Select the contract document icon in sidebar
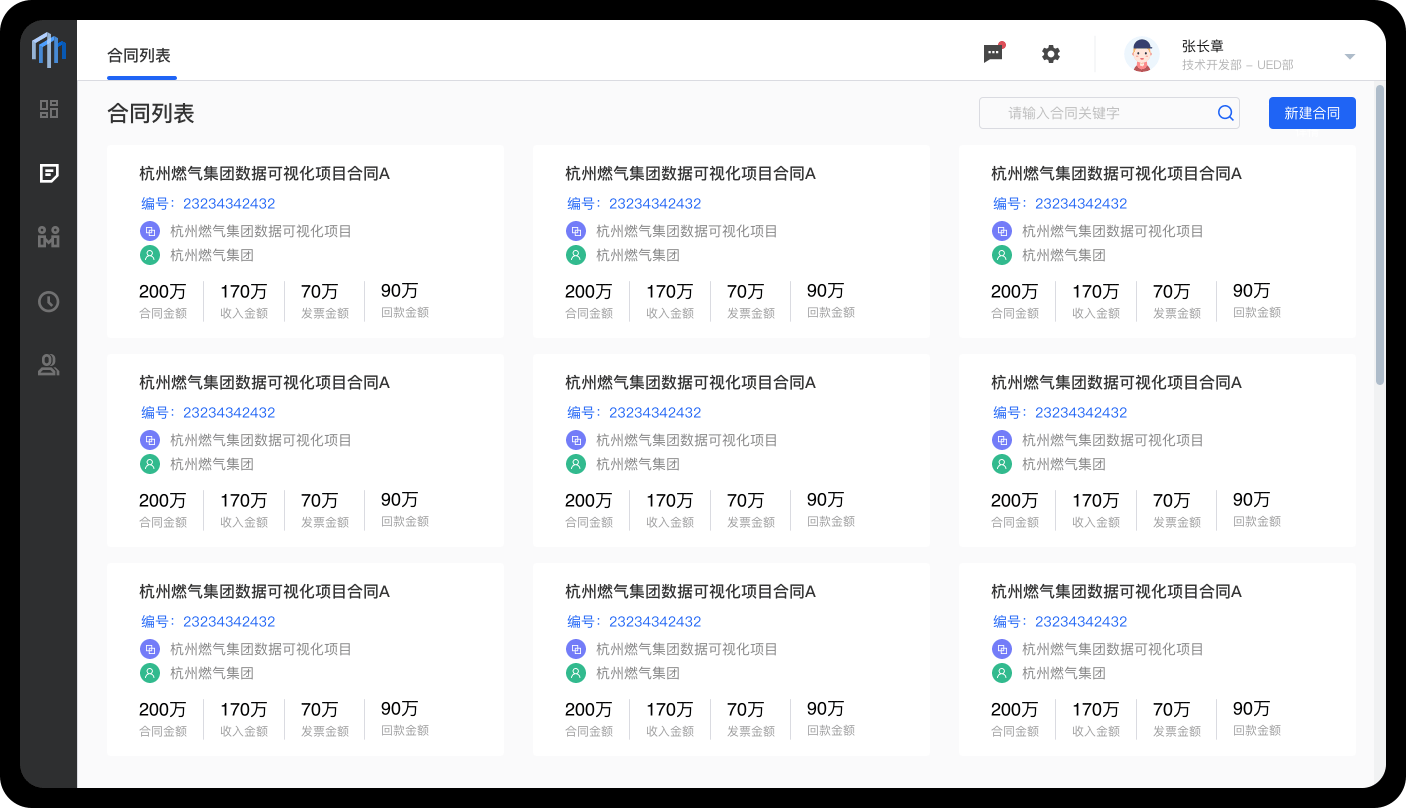 point(49,174)
